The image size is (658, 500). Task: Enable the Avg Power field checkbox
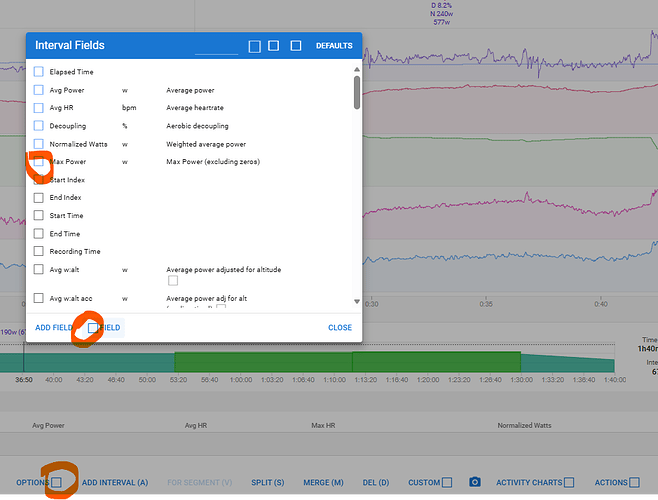tap(39, 90)
